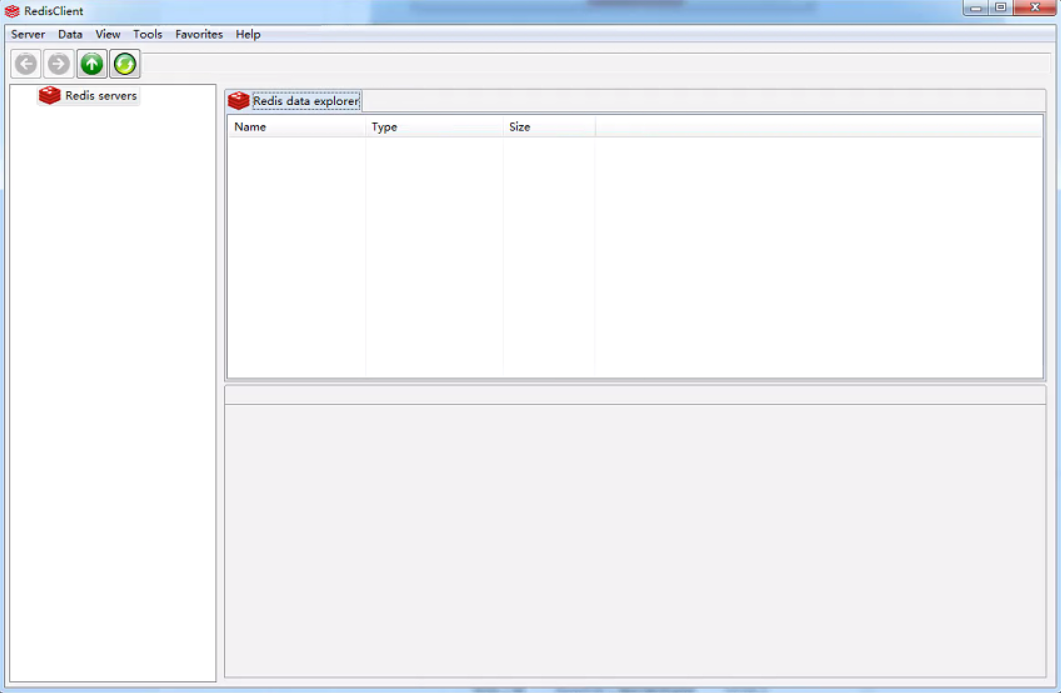Click the Redis cube icon beside Redis servers
The height and width of the screenshot is (693, 1061).
click(47, 95)
